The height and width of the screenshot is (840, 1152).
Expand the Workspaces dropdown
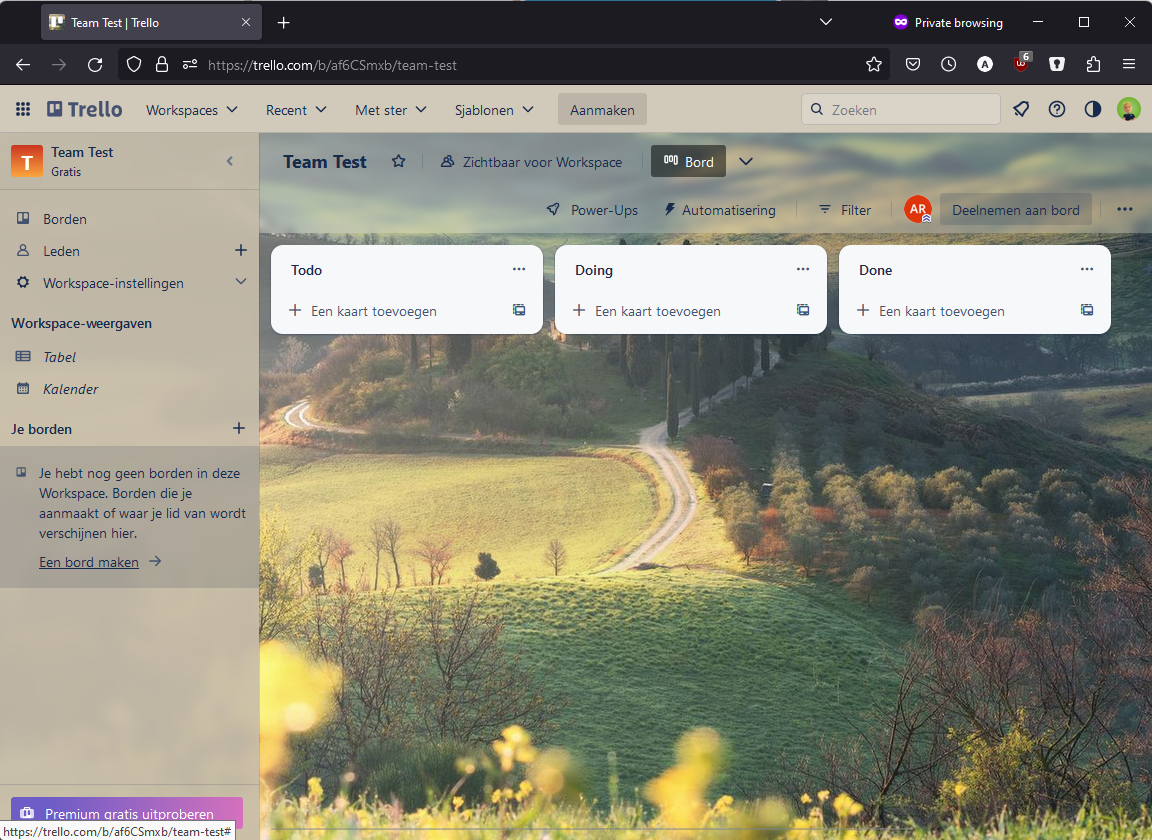coord(192,110)
